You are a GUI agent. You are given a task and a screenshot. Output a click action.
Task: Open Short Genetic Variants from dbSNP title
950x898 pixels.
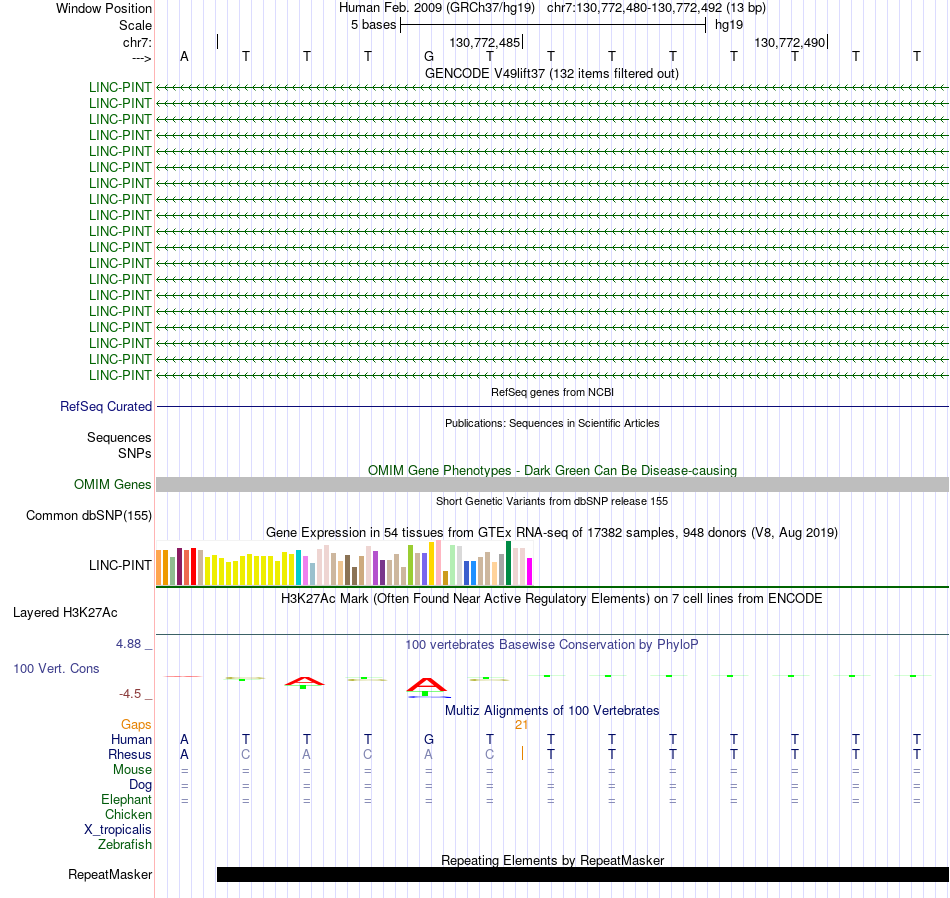(x=552, y=501)
